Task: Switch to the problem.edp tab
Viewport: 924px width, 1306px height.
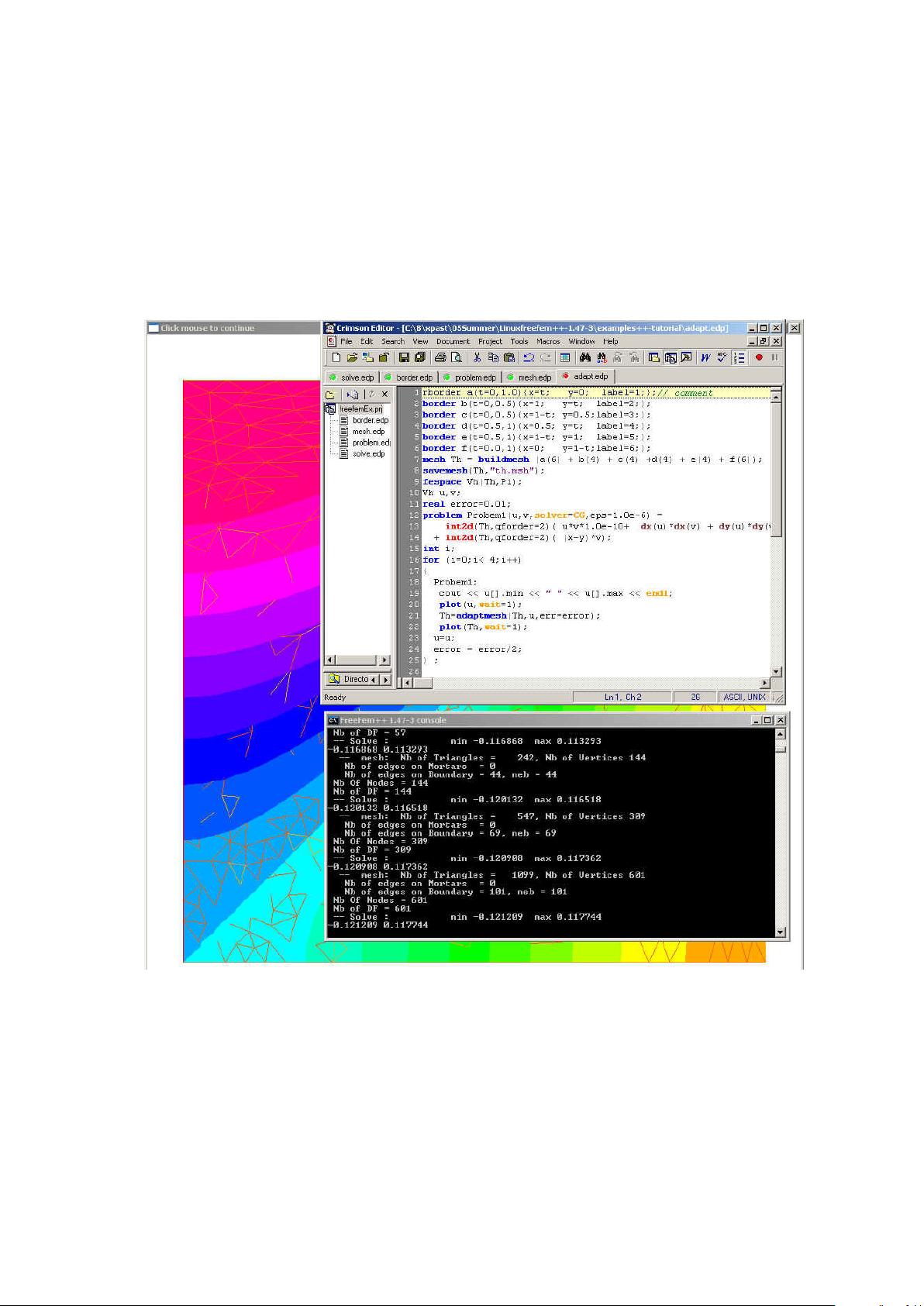Action: point(474,377)
